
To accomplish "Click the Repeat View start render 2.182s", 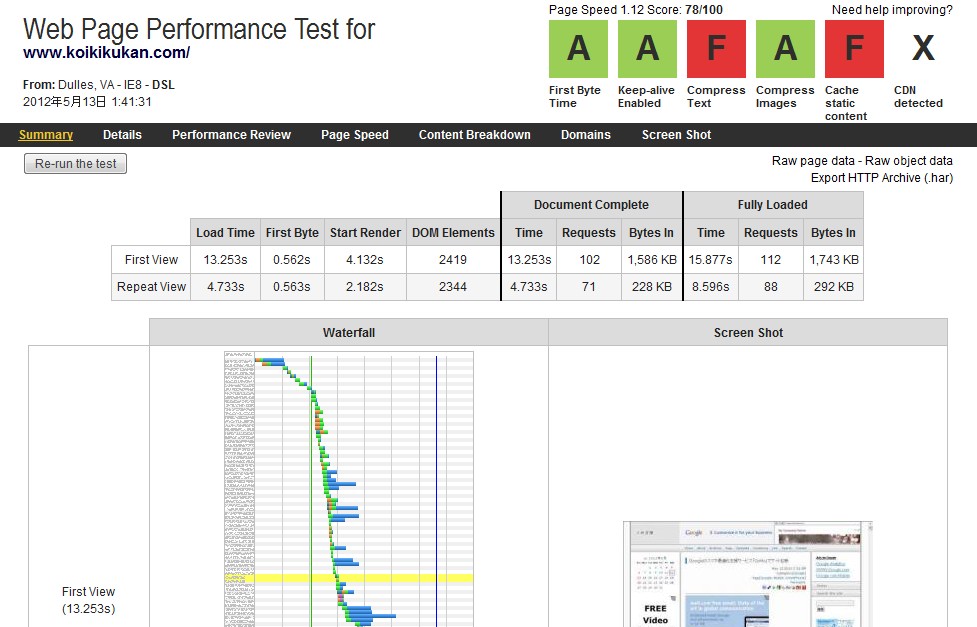I will [x=365, y=287].
